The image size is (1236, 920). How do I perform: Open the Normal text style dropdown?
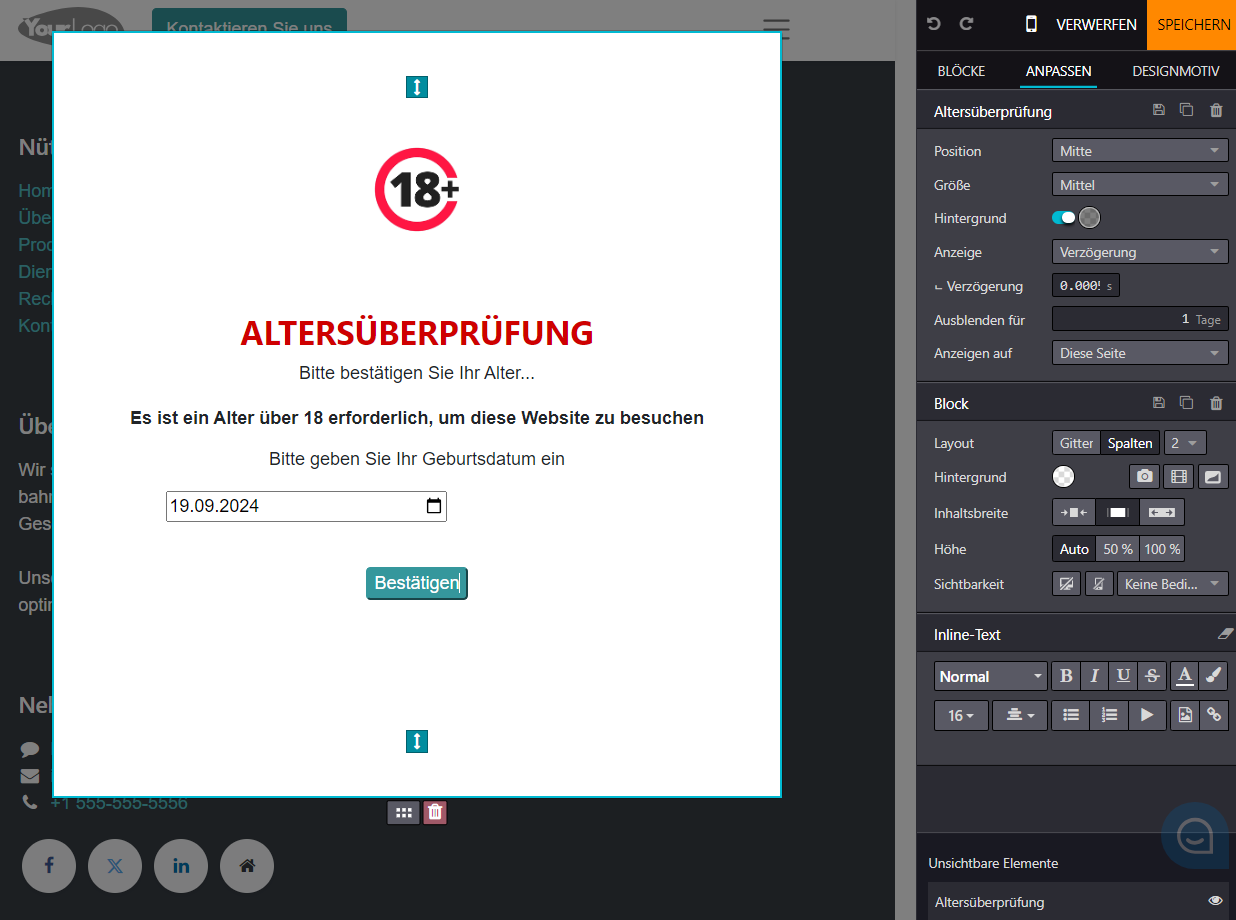990,676
